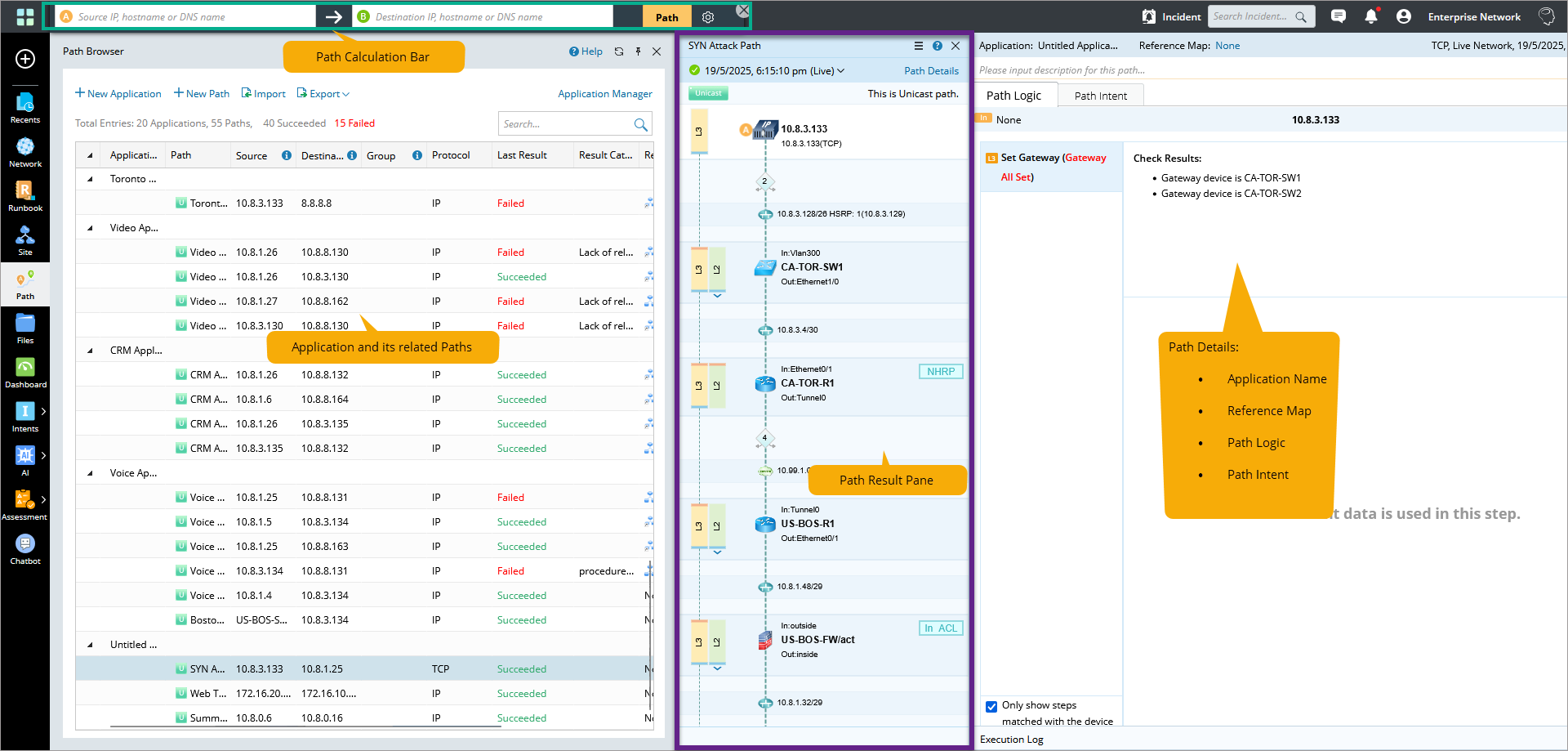Open the Chatbot sidebar icon
Image resolution: width=1568 pixels, height=751 pixels.
pyautogui.click(x=24, y=549)
